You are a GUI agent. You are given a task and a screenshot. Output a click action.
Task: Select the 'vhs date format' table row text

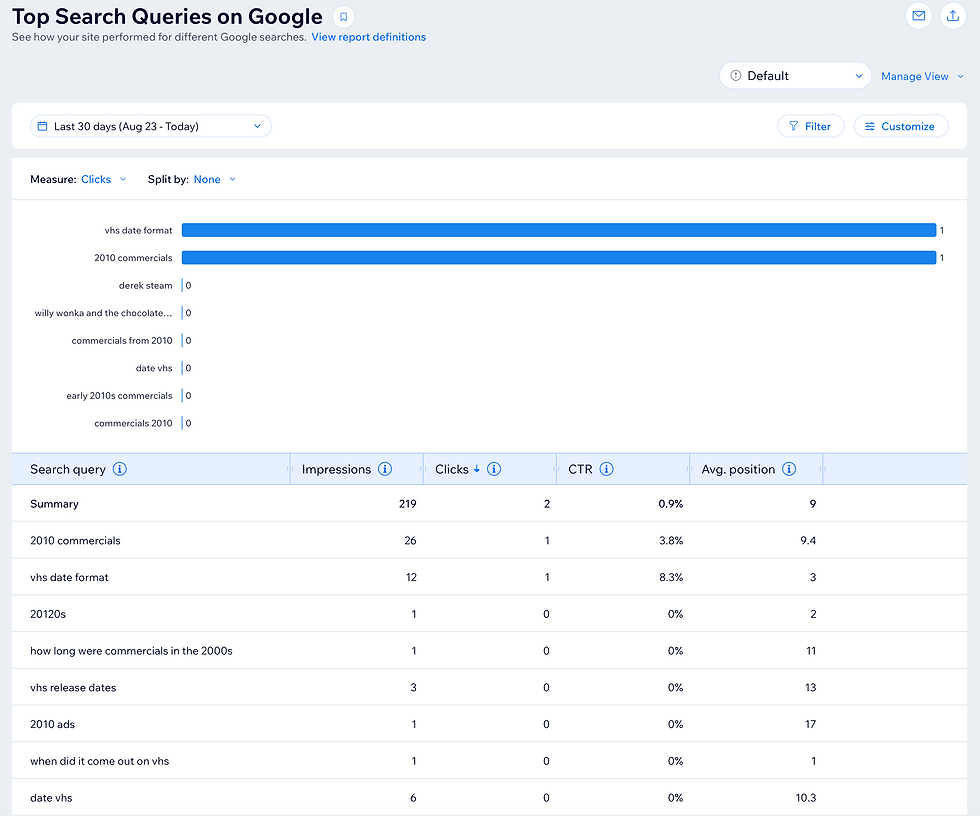coord(69,577)
